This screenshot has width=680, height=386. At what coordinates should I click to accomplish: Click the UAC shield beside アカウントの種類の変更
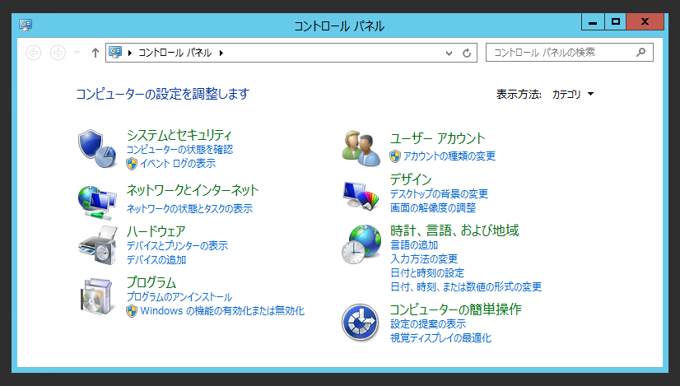[395, 156]
